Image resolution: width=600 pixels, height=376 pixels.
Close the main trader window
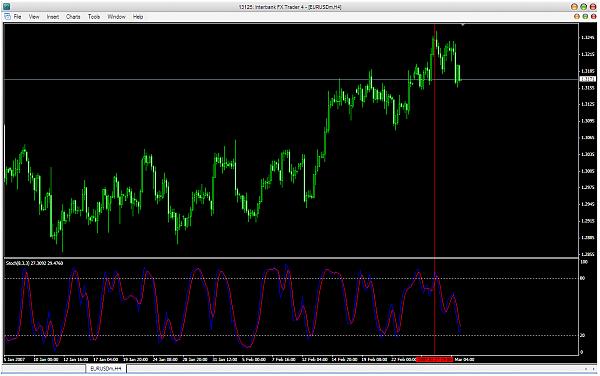coord(593,7)
